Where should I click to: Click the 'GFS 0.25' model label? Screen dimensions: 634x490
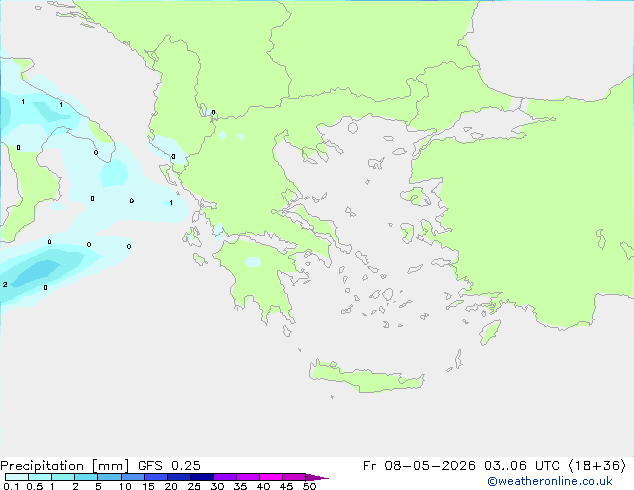pyautogui.click(x=169, y=466)
